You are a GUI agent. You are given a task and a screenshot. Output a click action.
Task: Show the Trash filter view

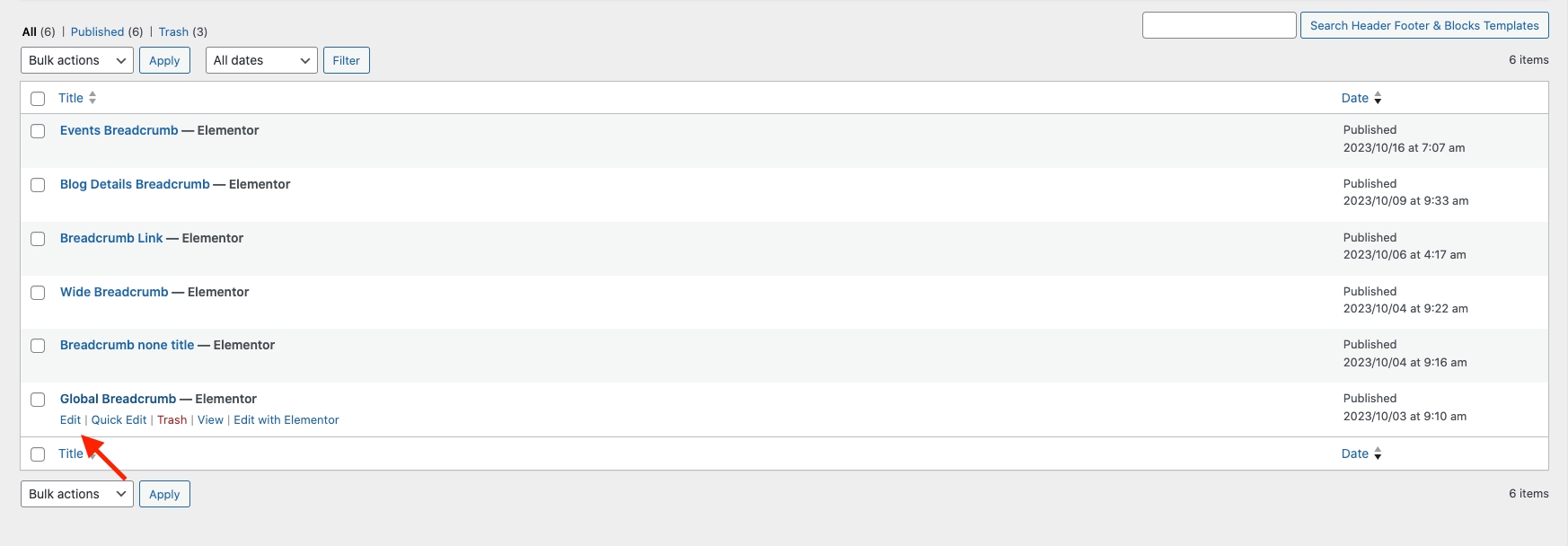point(173,31)
